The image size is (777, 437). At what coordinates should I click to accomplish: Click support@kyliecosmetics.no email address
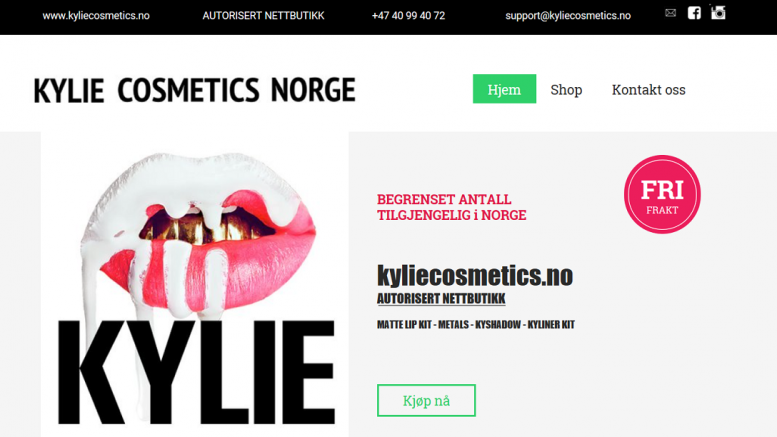coord(568,16)
